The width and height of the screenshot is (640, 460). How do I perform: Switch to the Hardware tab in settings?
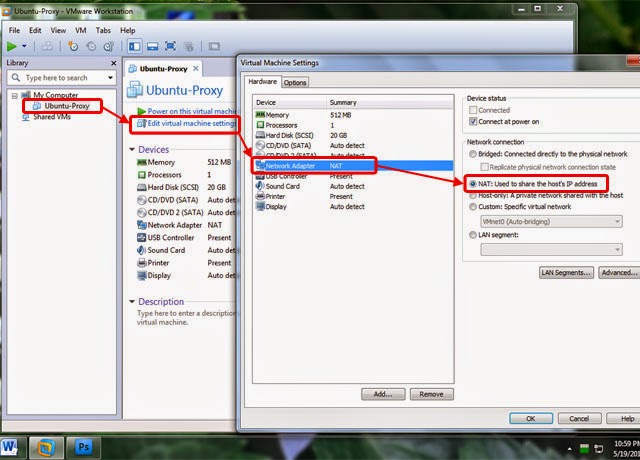[262, 82]
